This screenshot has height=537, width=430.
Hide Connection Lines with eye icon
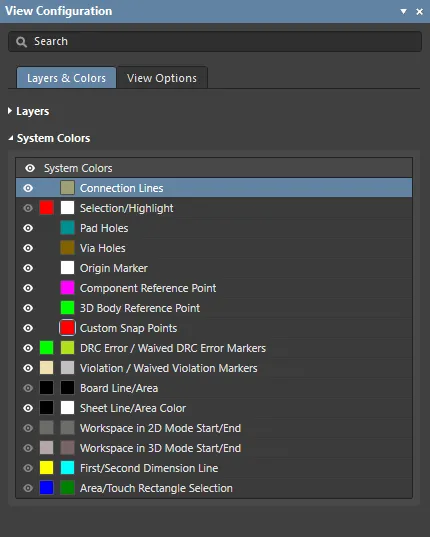coord(28,188)
